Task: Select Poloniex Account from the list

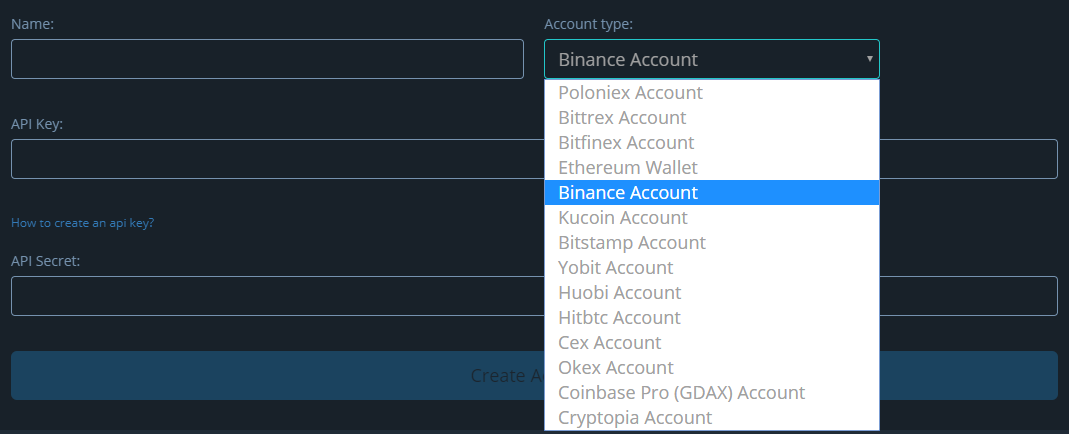Action: click(x=712, y=93)
